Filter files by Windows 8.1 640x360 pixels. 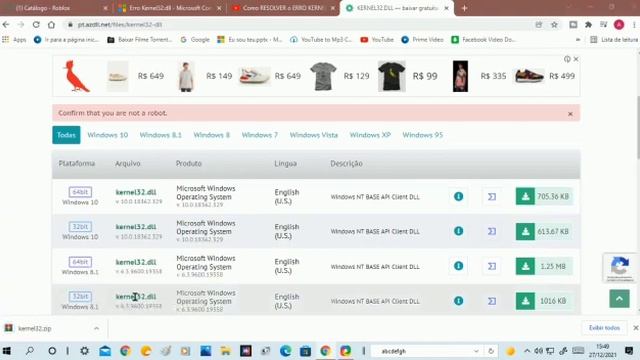pos(160,135)
